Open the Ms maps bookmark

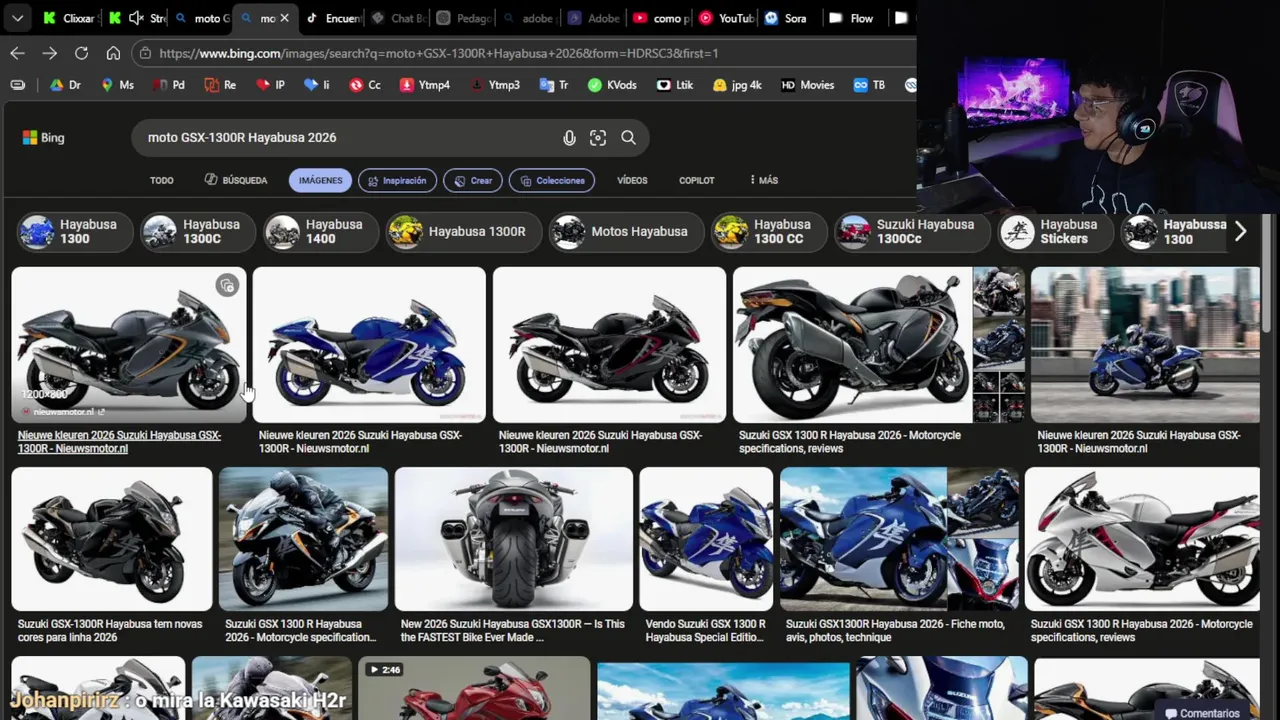tap(117, 85)
